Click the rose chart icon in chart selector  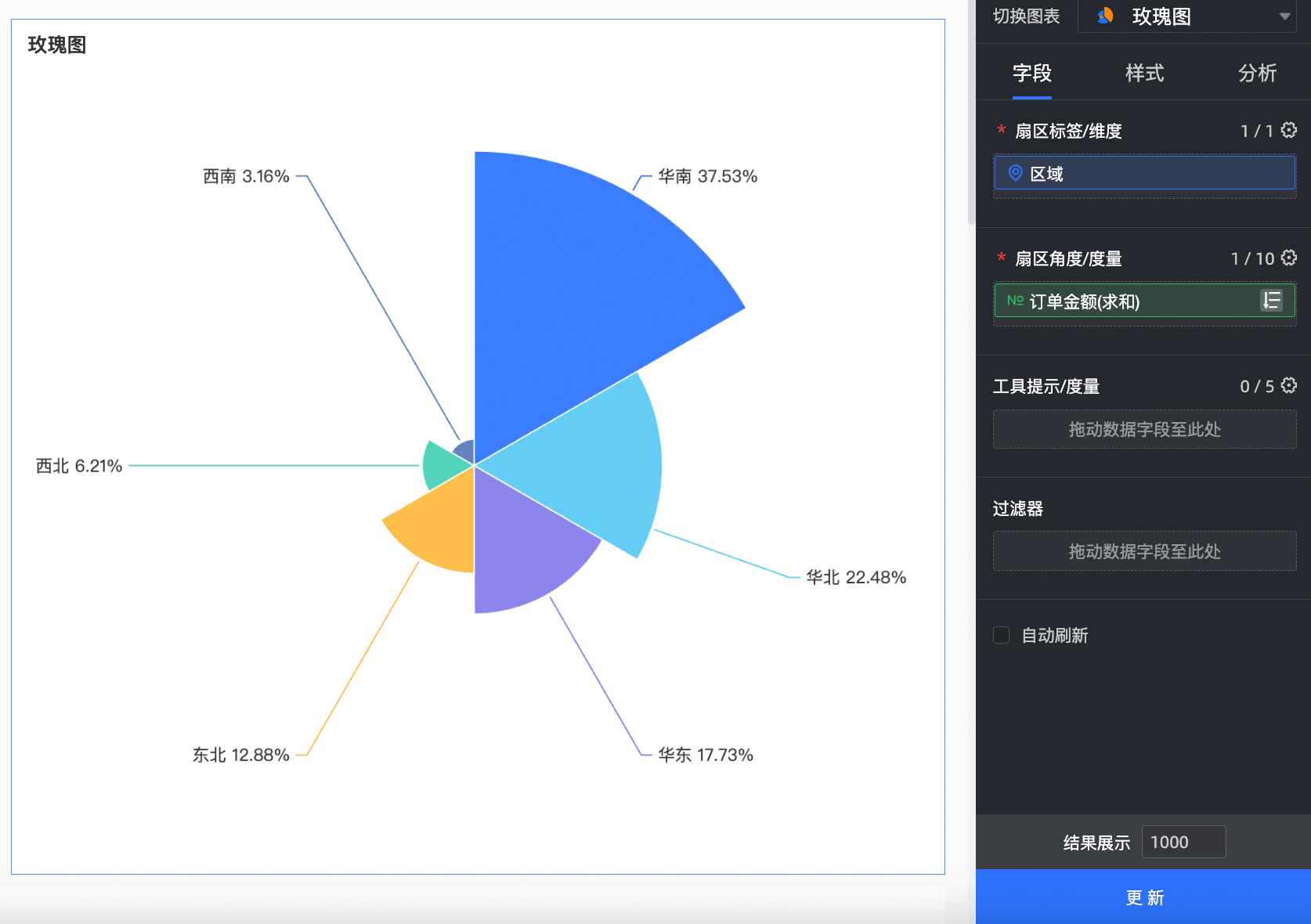click(x=1105, y=16)
